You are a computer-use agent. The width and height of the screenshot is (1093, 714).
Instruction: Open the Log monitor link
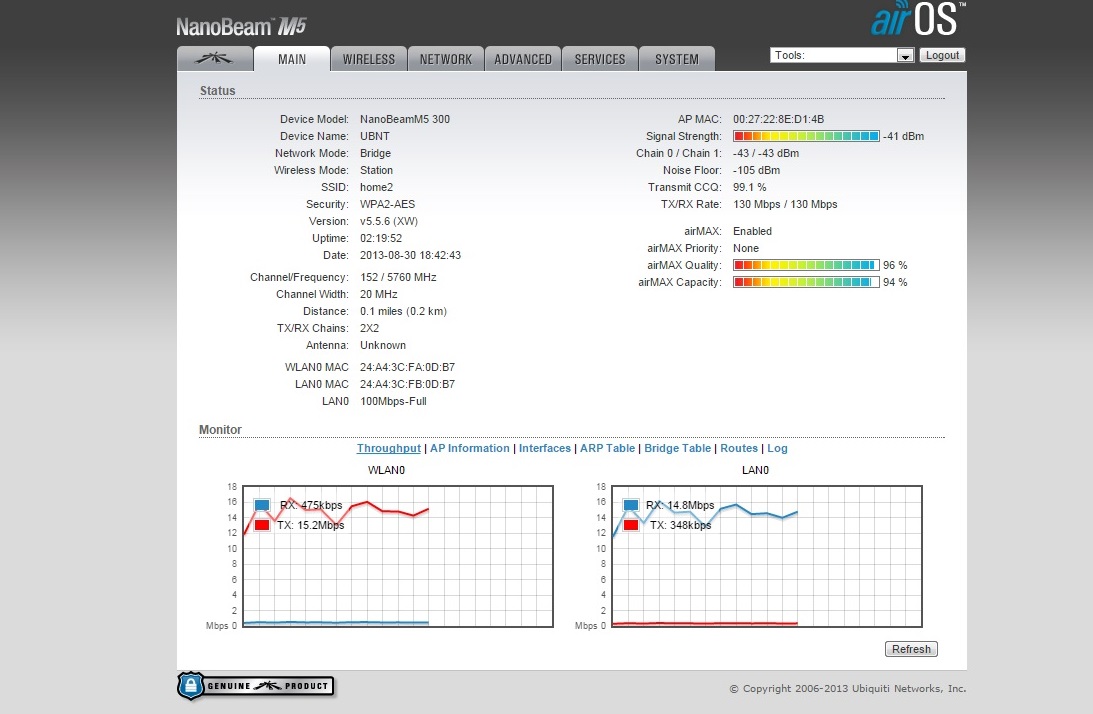[777, 448]
